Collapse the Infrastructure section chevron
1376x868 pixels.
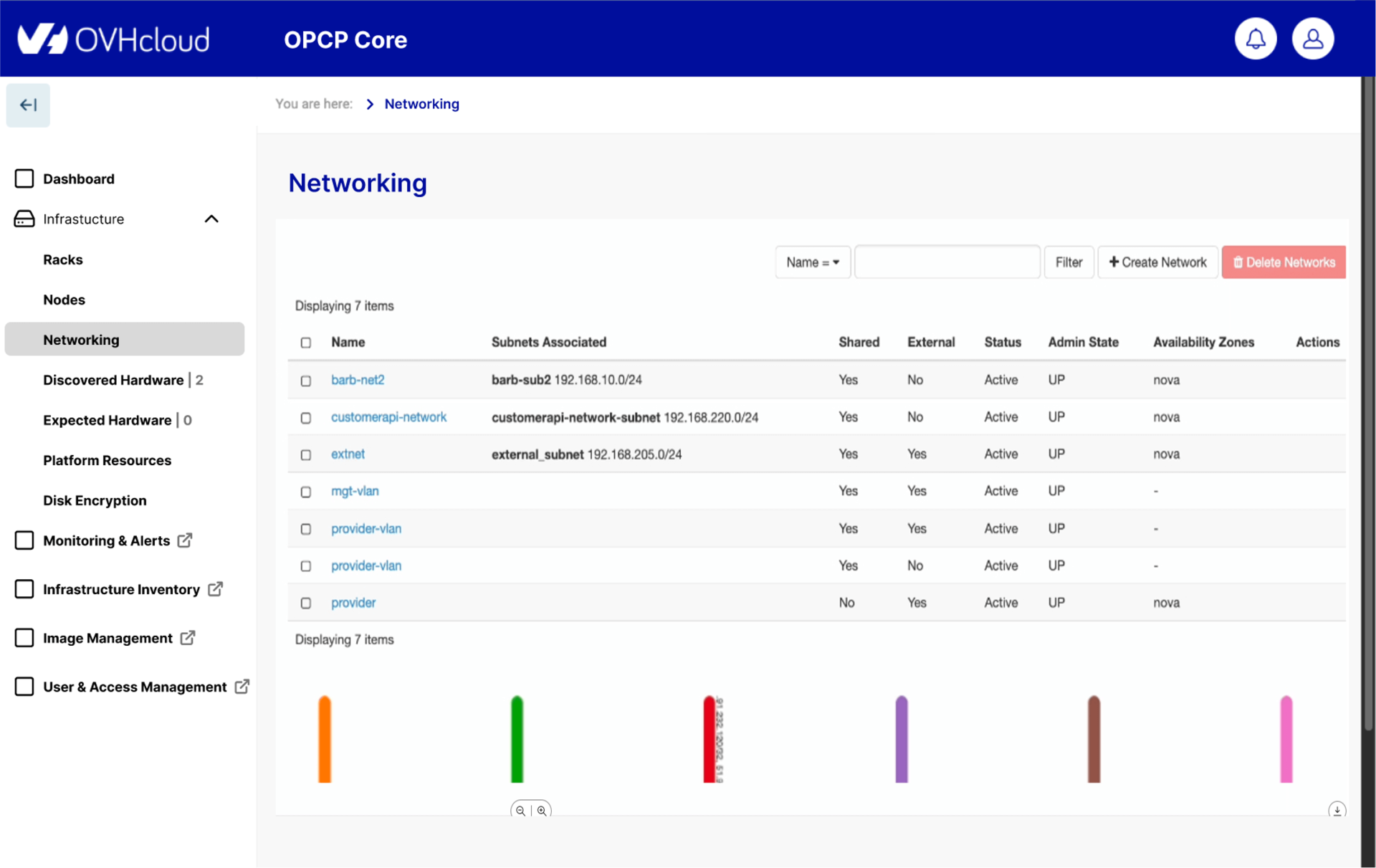[x=211, y=219]
